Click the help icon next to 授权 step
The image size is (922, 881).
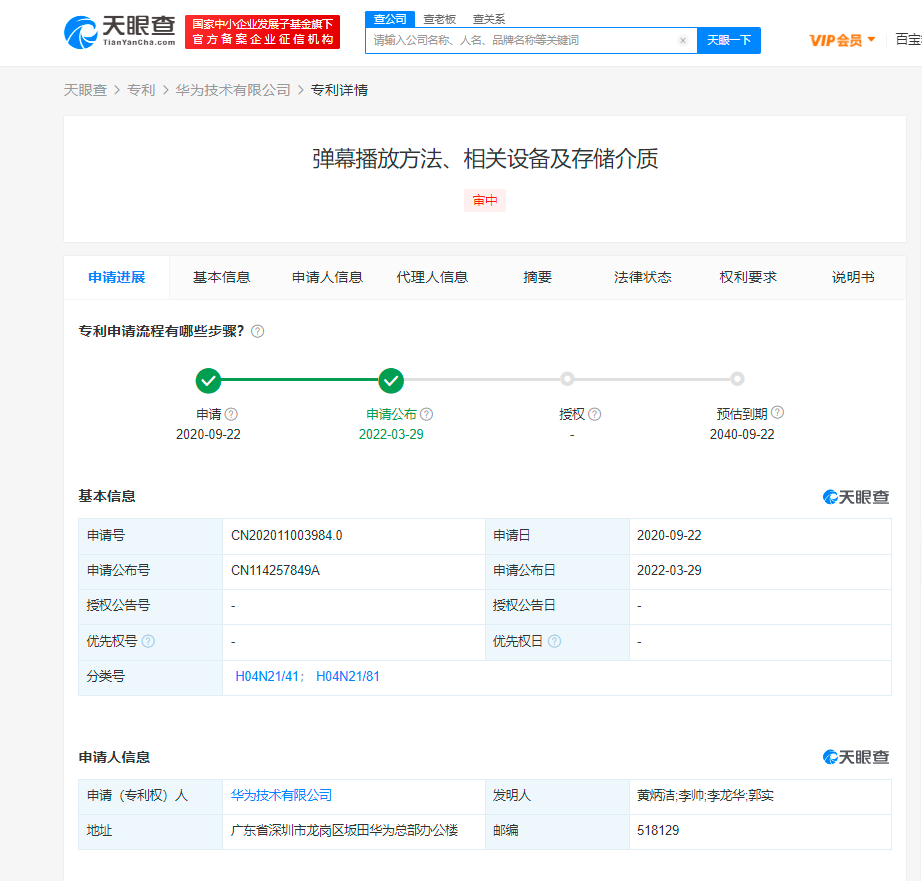pos(595,415)
